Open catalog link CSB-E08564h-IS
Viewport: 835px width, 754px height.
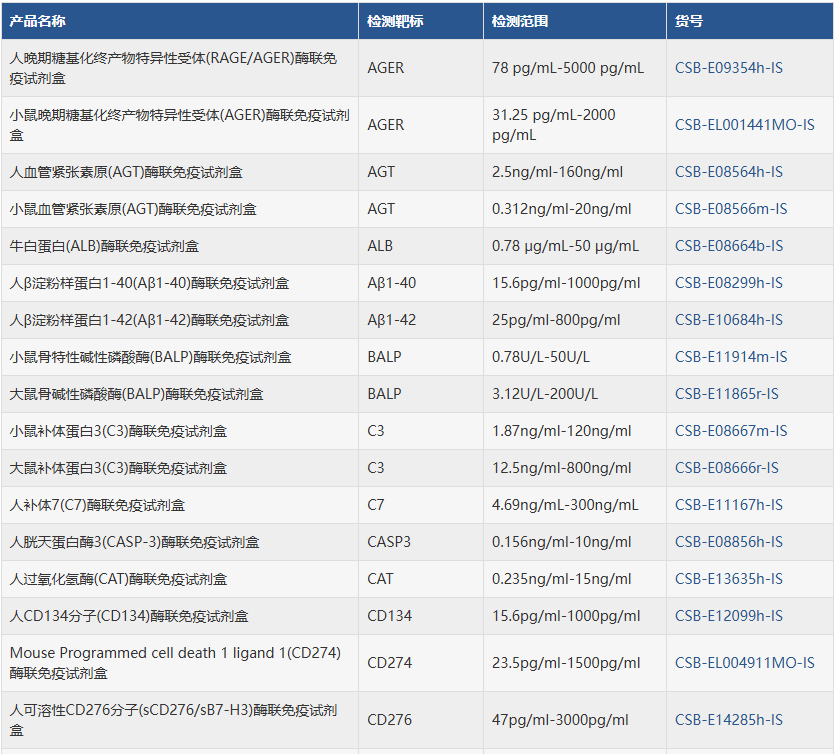point(728,172)
